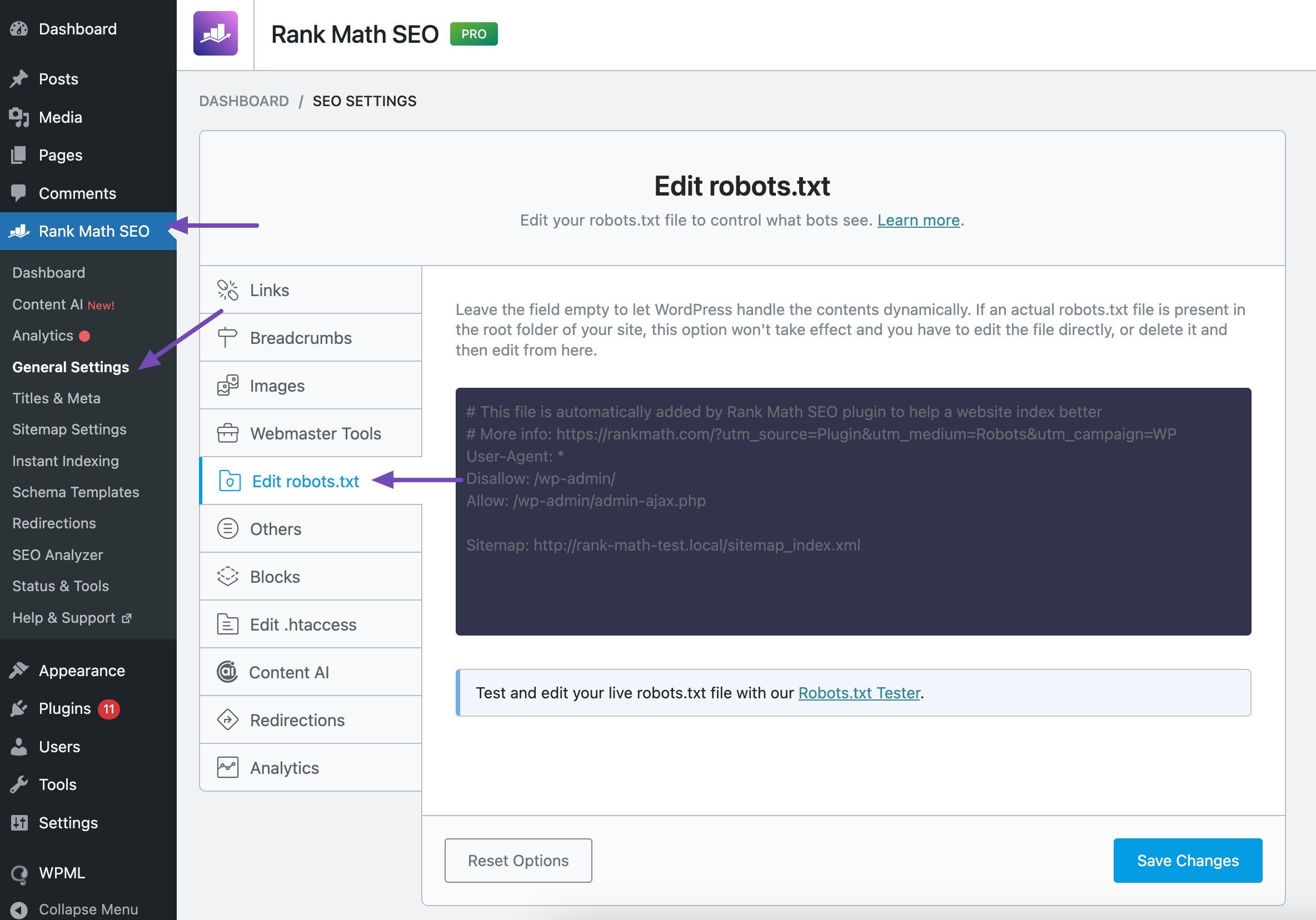Select the Rank Math SEO sidebar menu

[88, 231]
